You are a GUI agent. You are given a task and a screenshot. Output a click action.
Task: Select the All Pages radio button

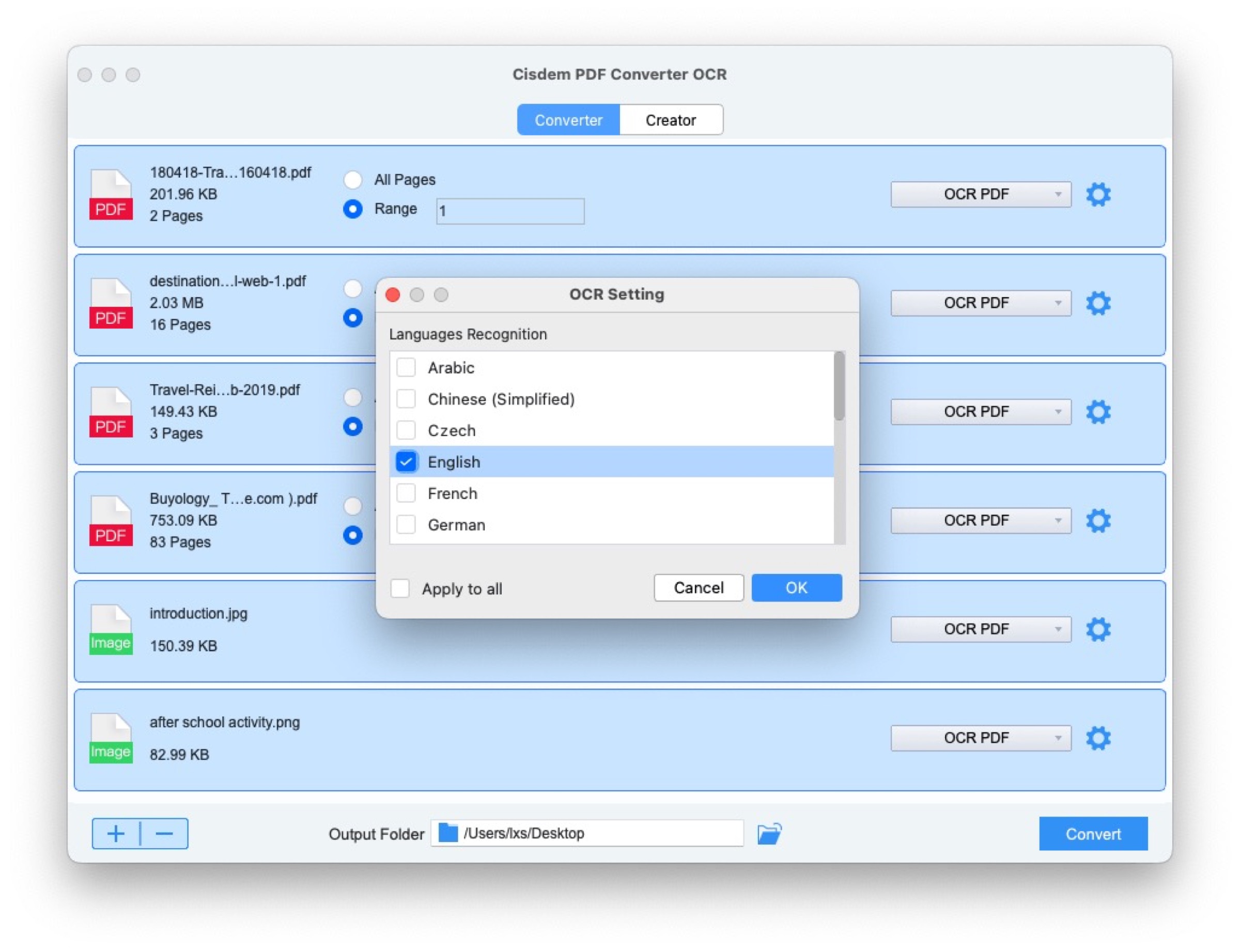353,180
